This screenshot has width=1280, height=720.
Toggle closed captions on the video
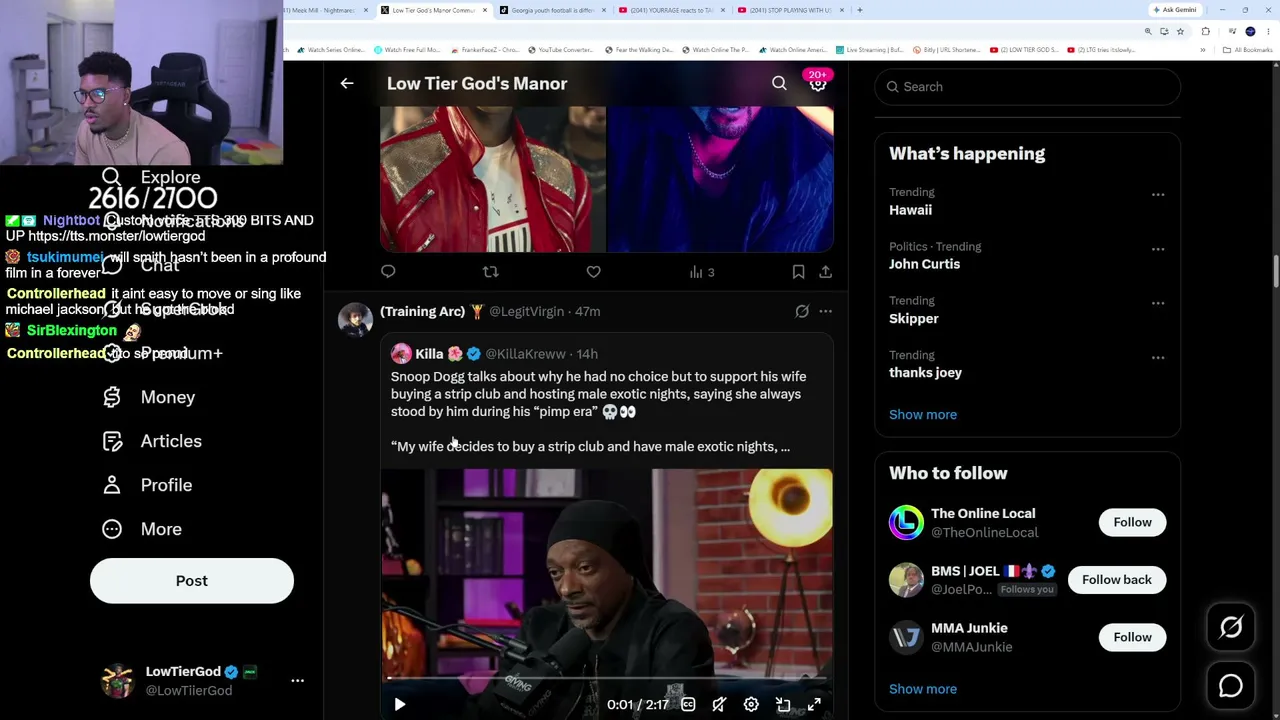[x=688, y=704]
